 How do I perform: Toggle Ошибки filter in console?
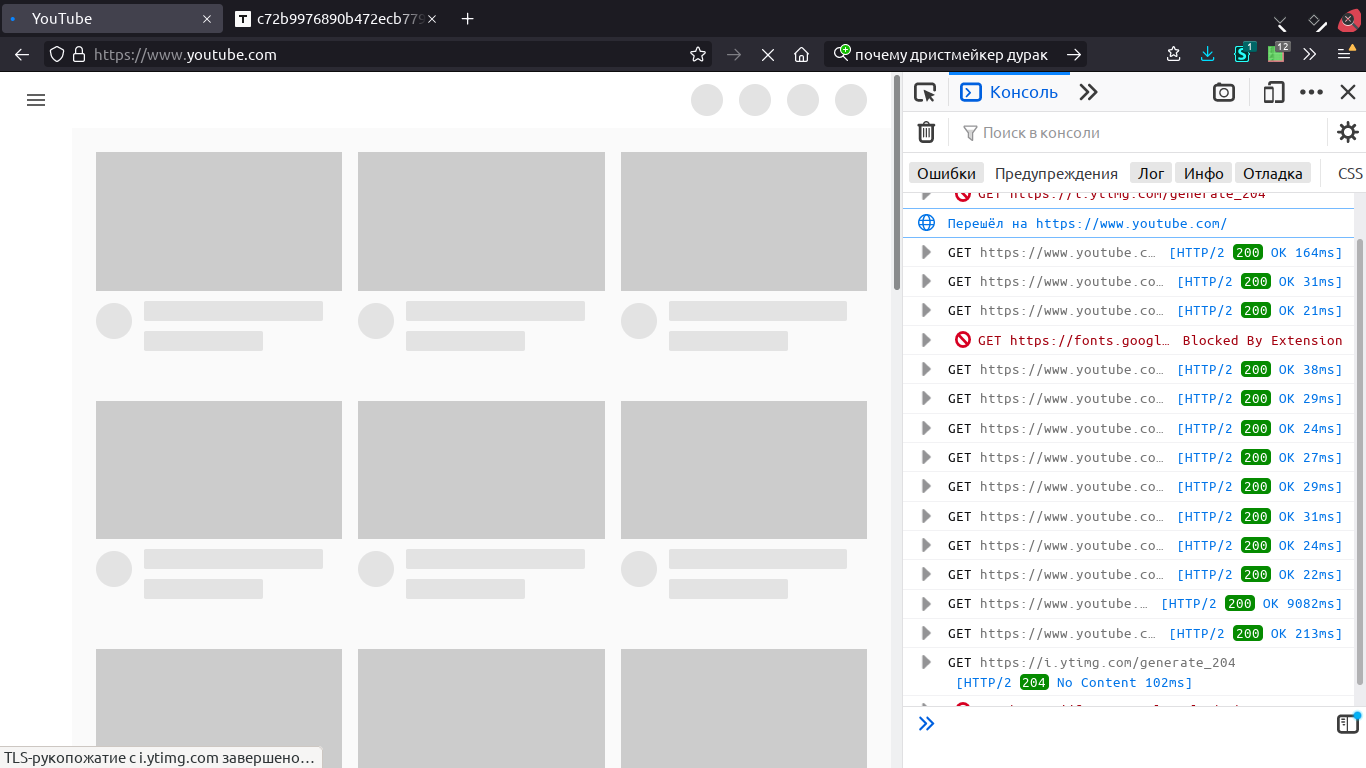click(x=946, y=173)
